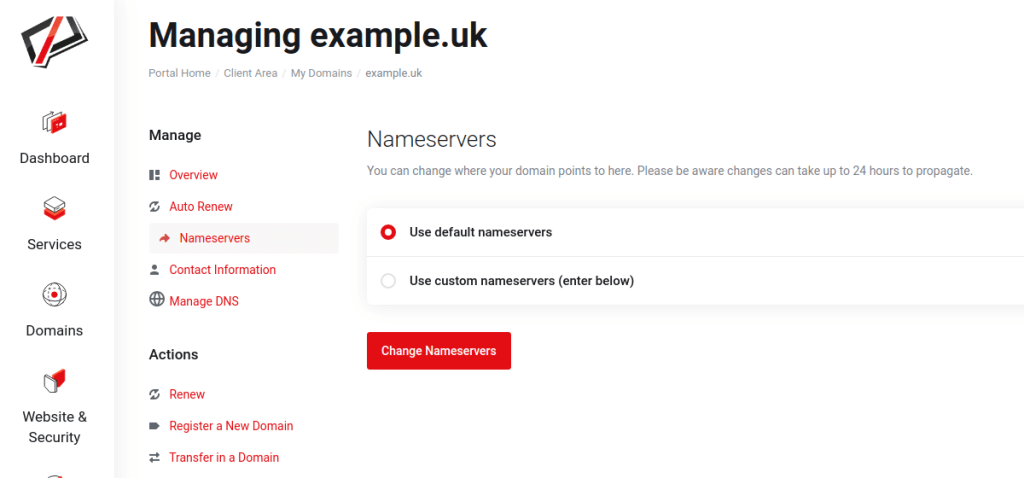
Task: Select the Use default nameservers radio button
Action: [x=388, y=232]
